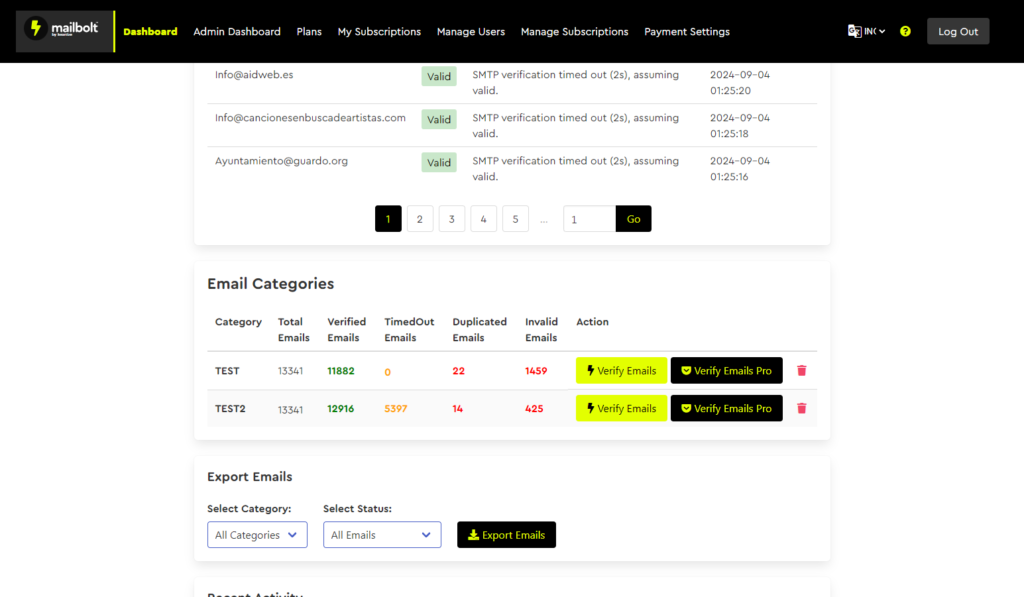This screenshot has height=597, width=1024.
Task: Click the Mailbolt lightning bolt logo
Action: pos(35,30)
